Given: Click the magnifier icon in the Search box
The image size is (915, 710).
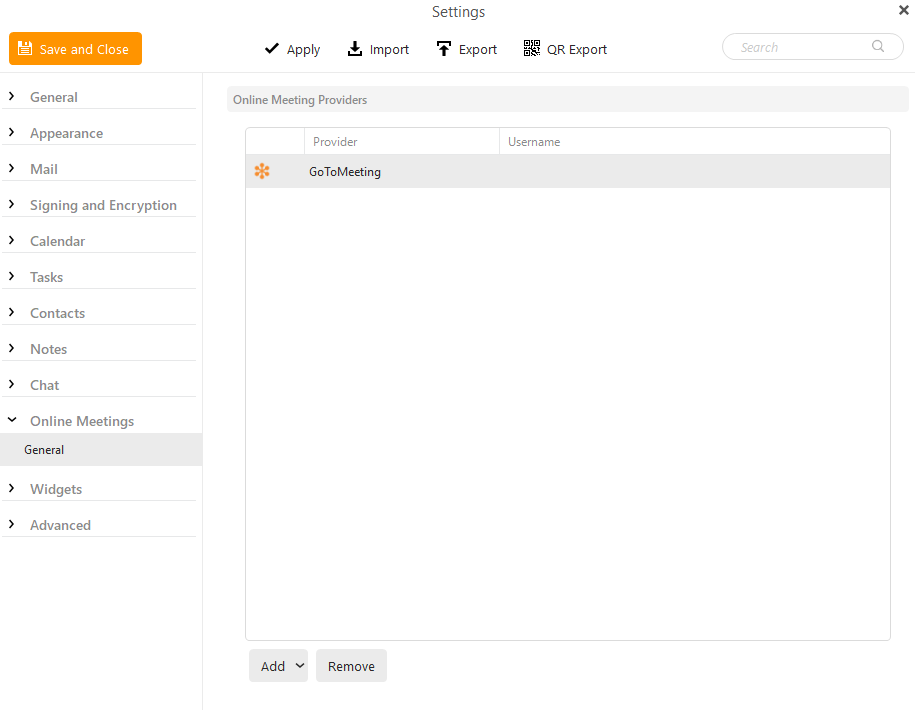Looking at the screenshot, I should click(878, 46).
